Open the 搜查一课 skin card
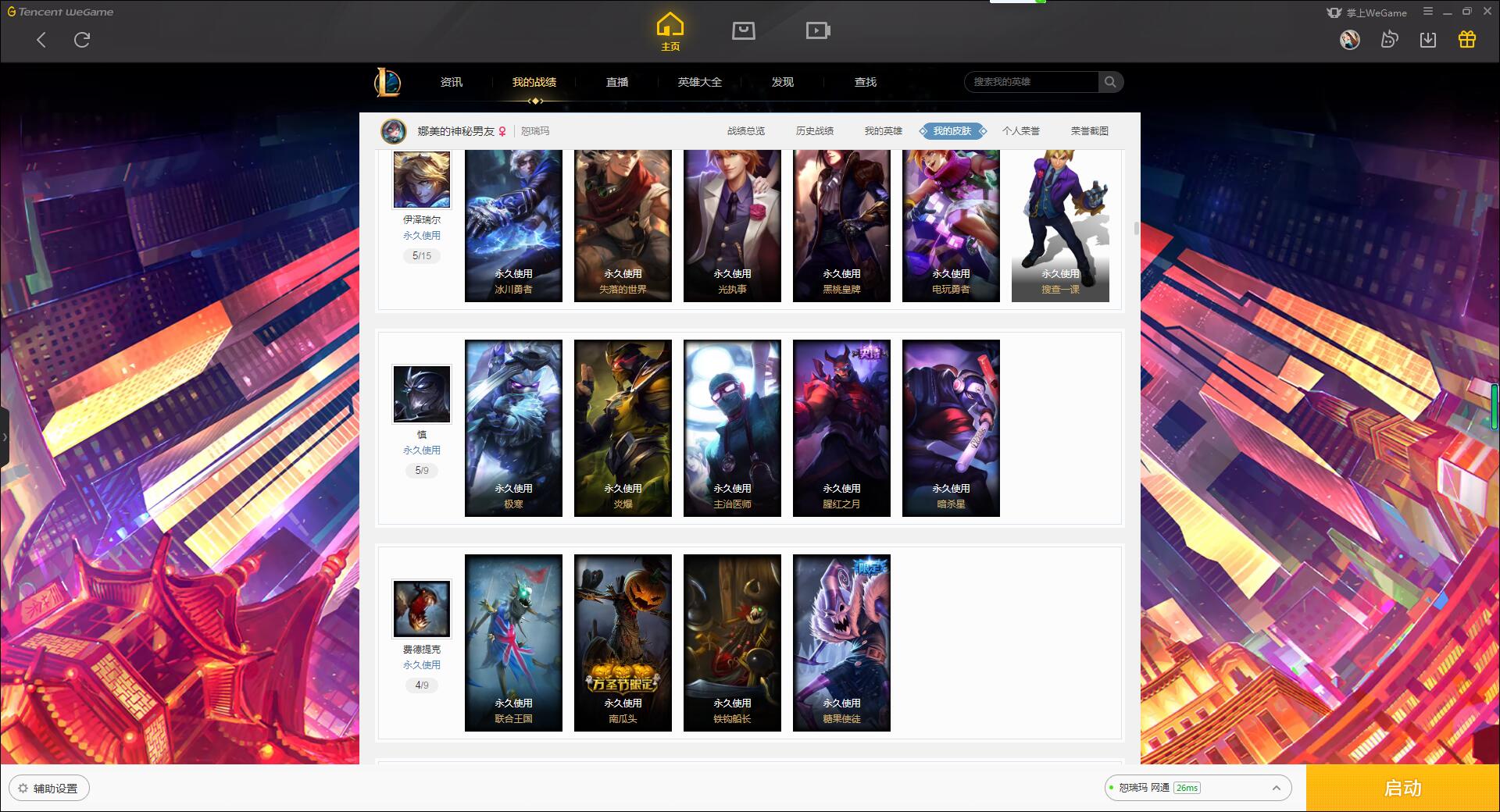 tap(1060, 226)
